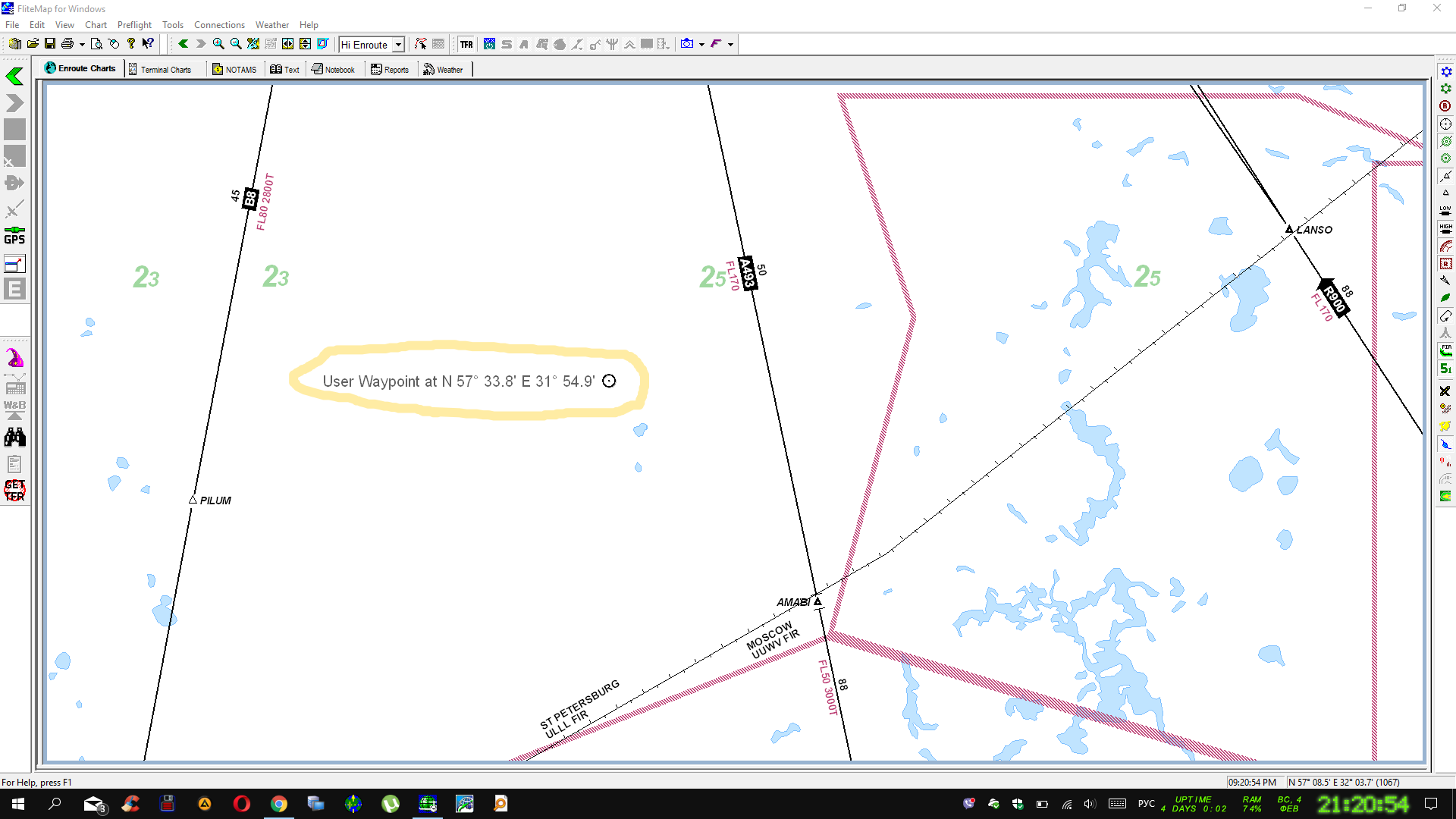Click the binoculars search icon

point(14,438)
